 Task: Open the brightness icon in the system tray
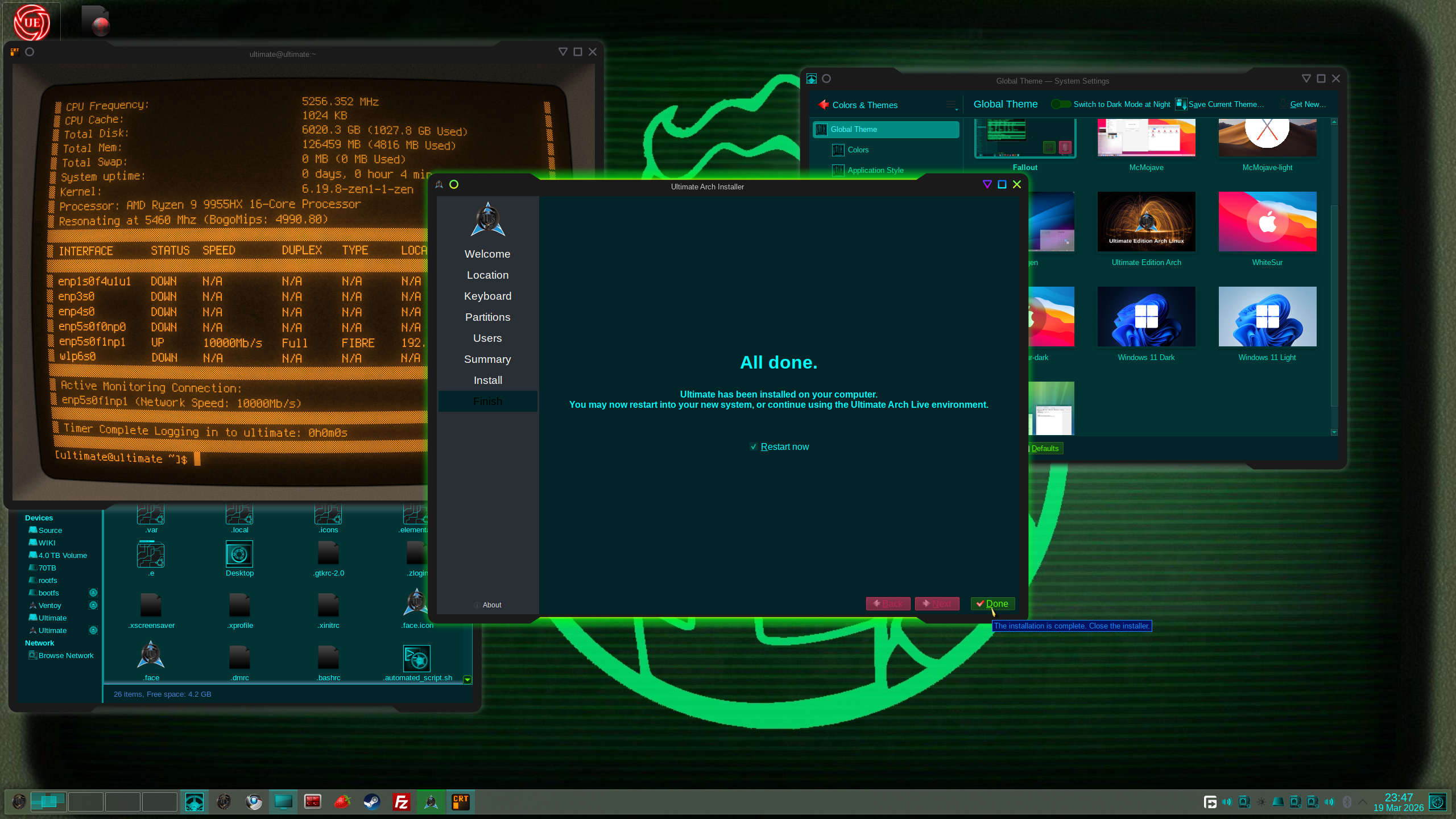pyautogui.click(x=1261, y=802)
